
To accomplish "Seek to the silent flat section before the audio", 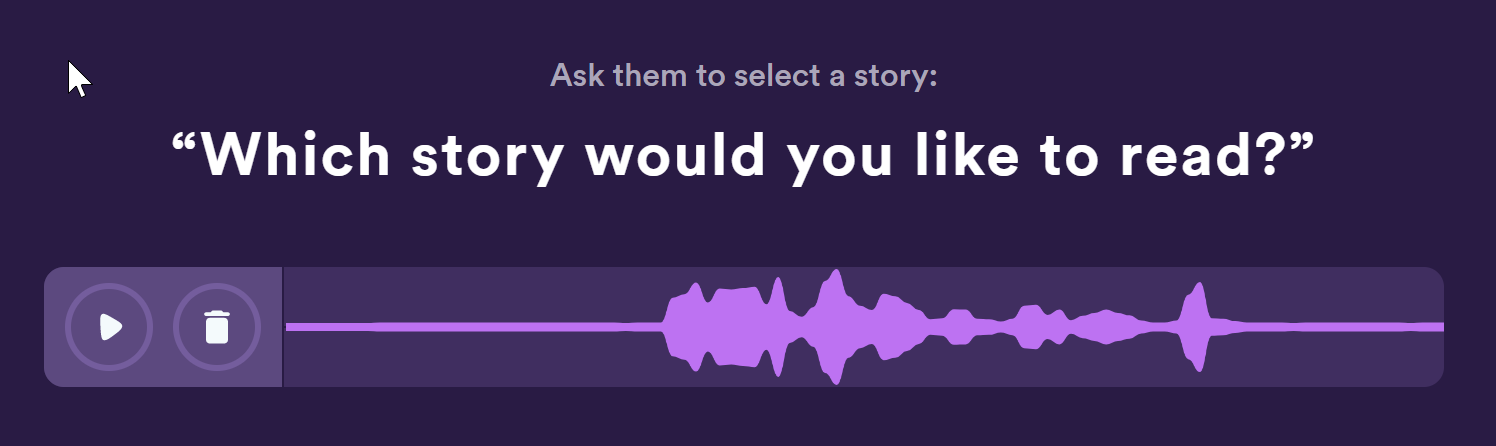I will [470, 327].
